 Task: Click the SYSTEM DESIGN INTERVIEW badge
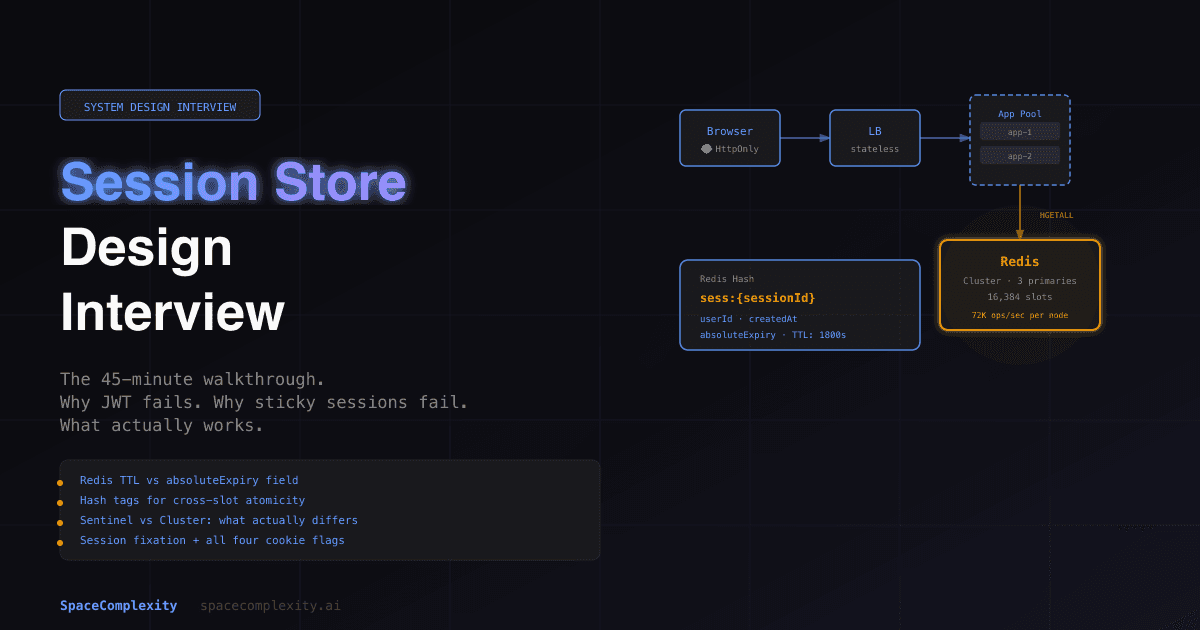pos(160,106)
